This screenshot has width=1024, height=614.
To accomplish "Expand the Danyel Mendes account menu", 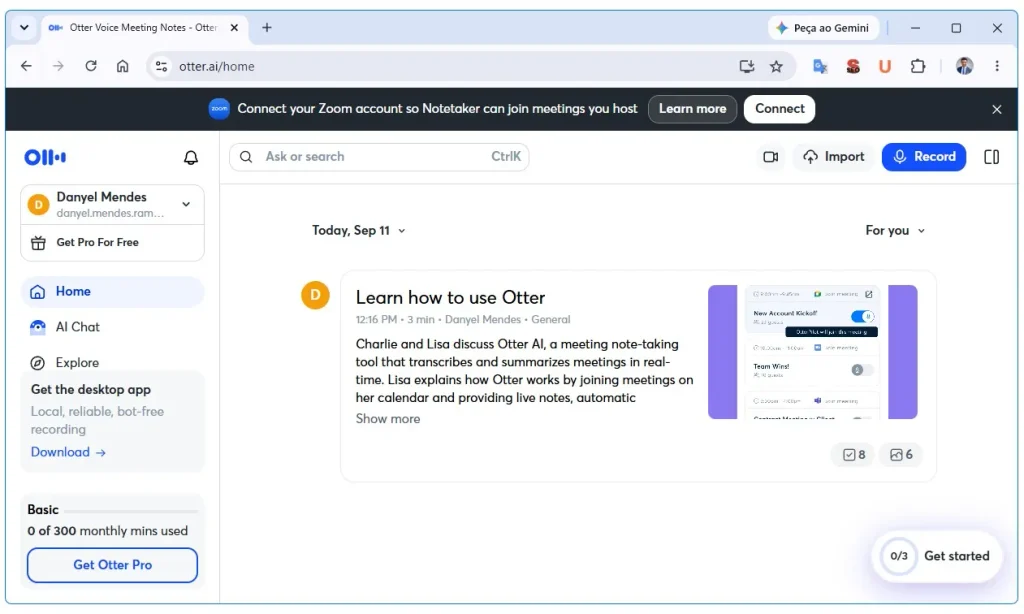I will [186, 204].
